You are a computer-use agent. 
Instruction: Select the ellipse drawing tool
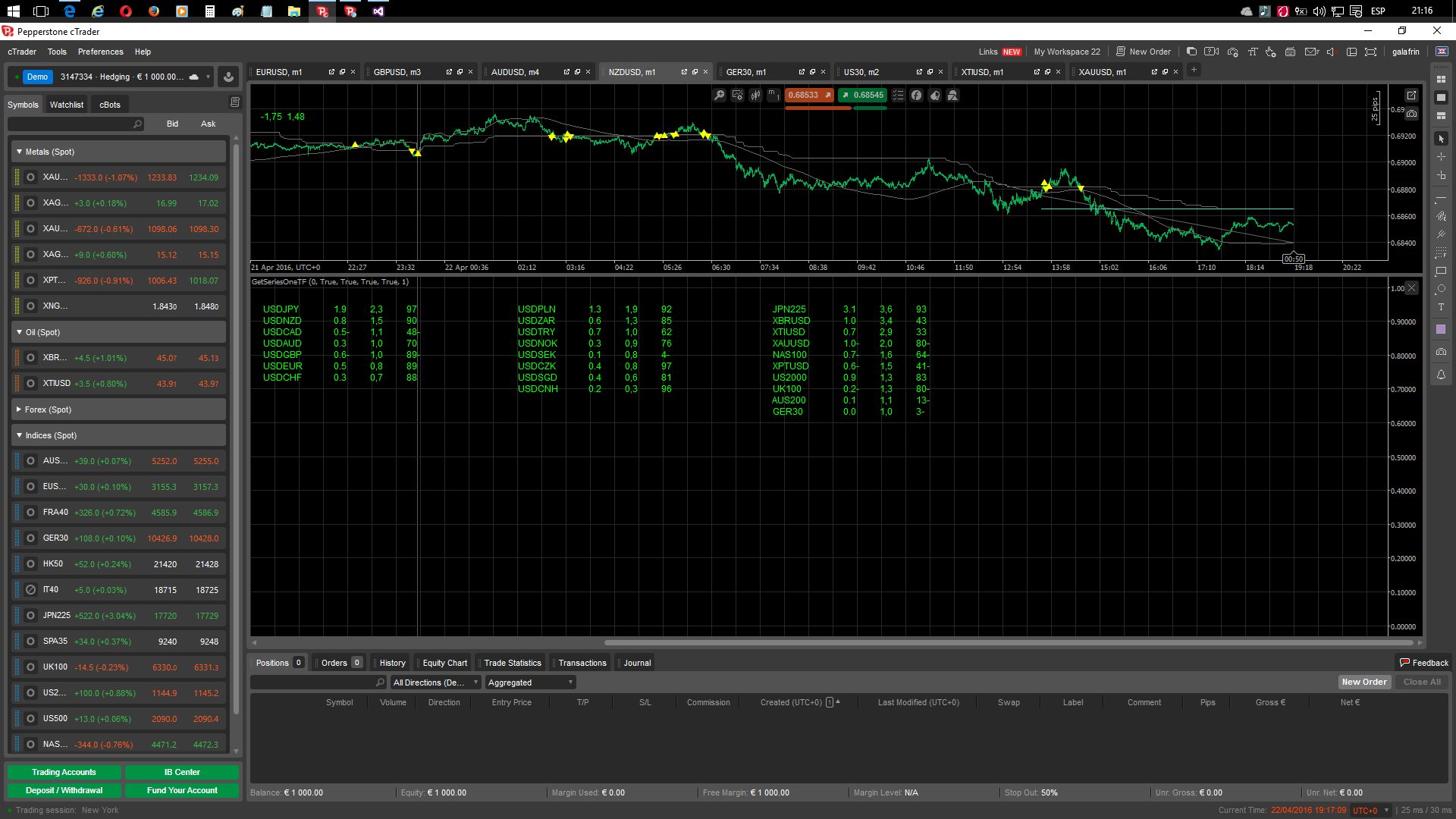pyautogui.click(x=1441, y=289)
